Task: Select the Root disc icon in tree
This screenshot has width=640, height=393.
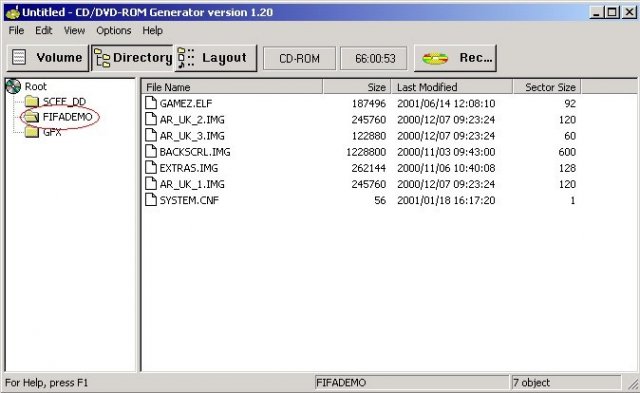Action: (x=13, y=86)
